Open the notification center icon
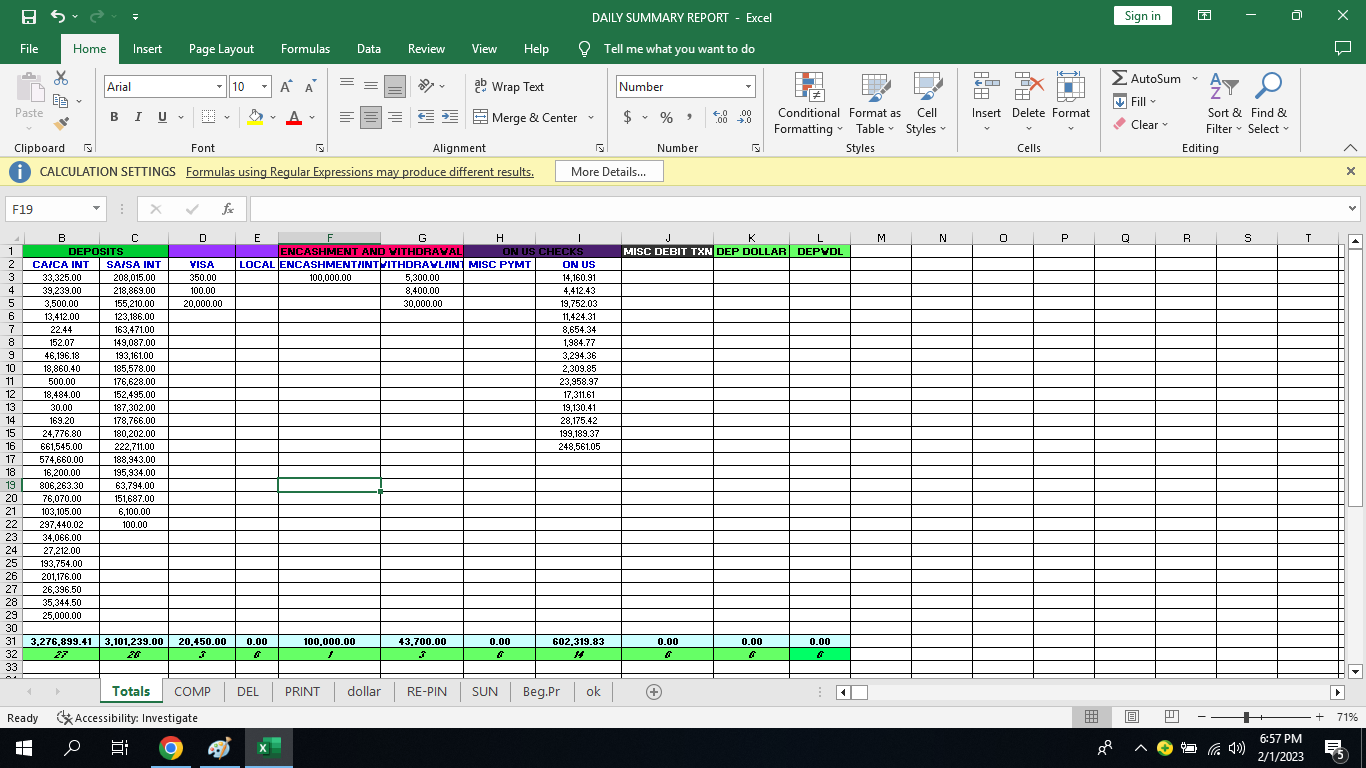1366x768 pixels. pos(1335,748)
